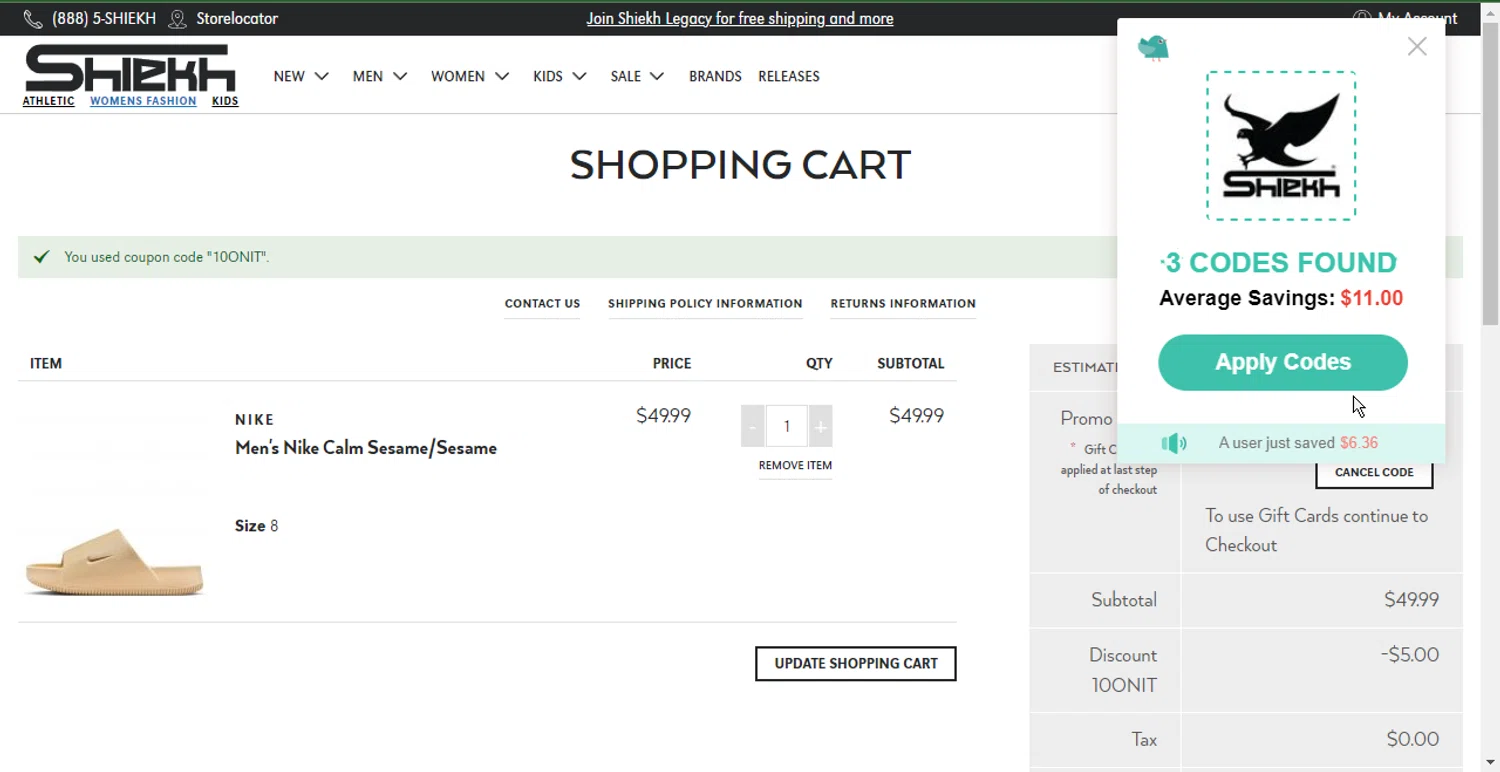
Task: Click the Nike Calm slide product thumbnail
Action: click(x=114, y=561)
